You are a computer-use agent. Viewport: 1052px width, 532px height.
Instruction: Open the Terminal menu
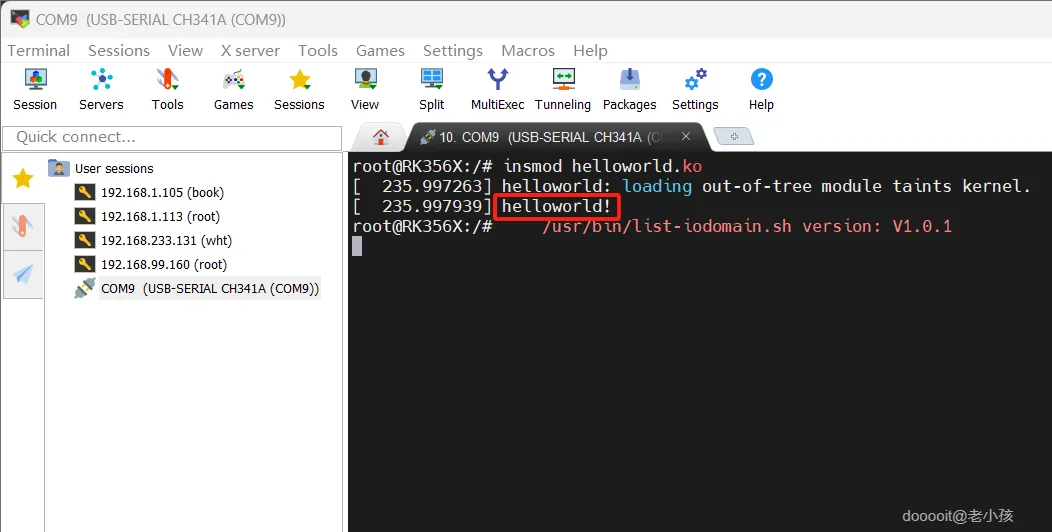(38, 50)
